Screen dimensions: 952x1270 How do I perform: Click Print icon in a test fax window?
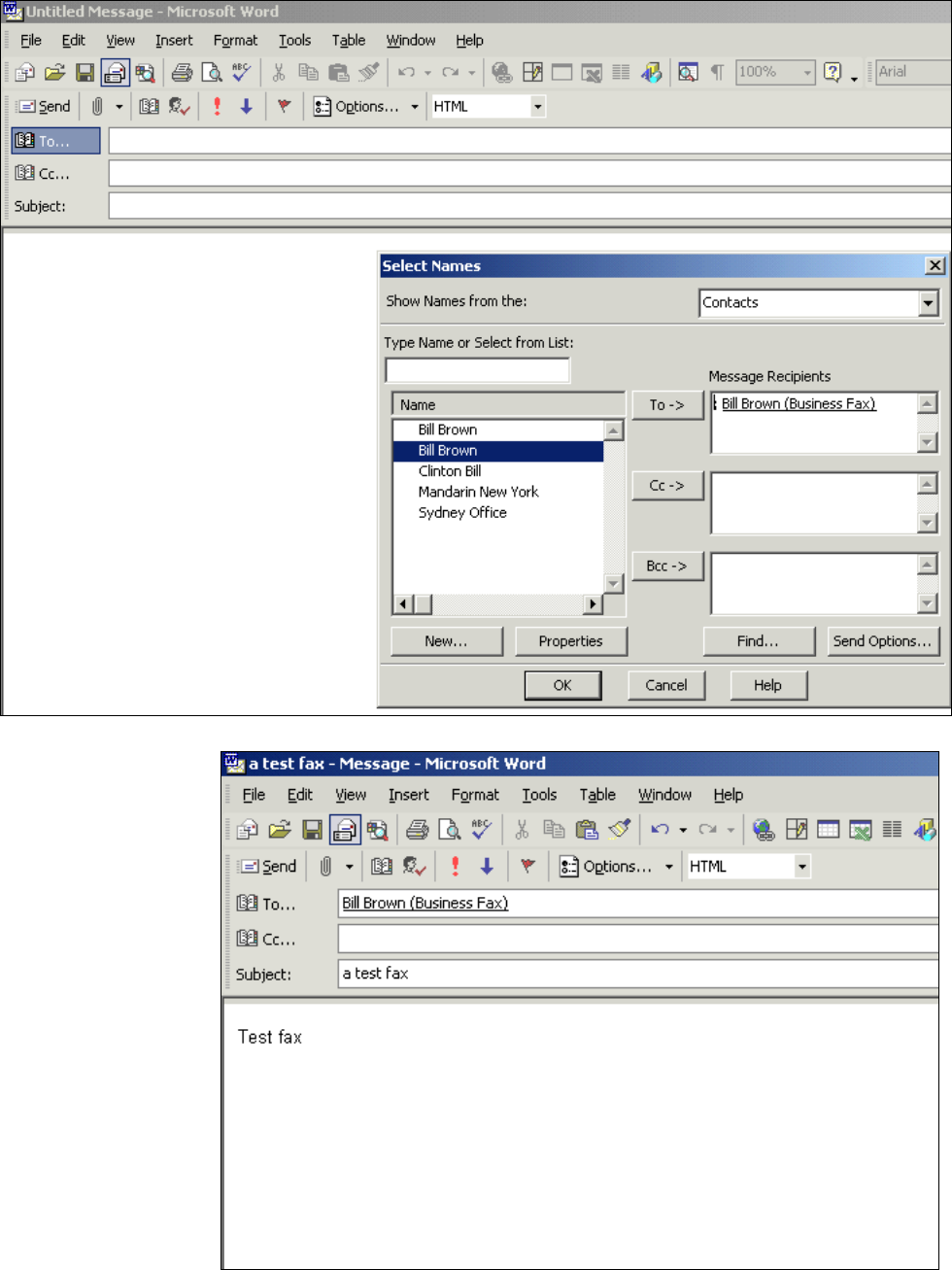(x=418, y=829)
